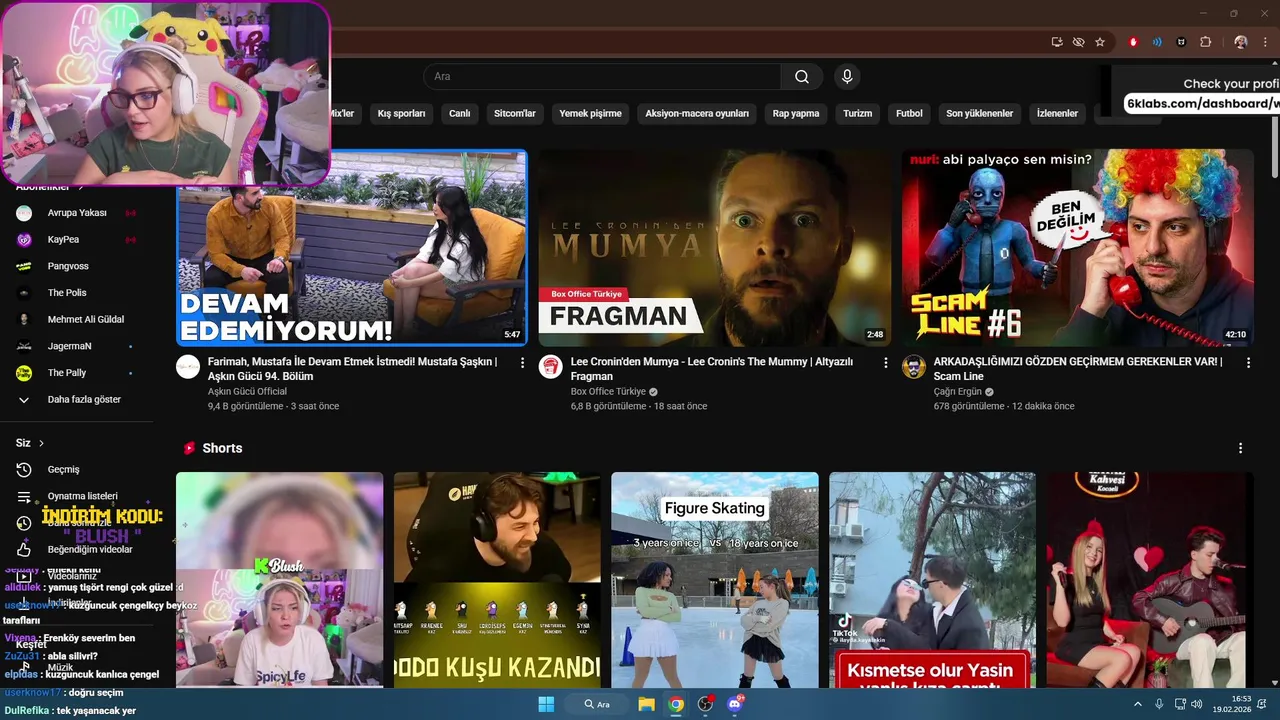Open the install app icon in address bar
The image size is (1280, 720).
[x=1057, y=42]
